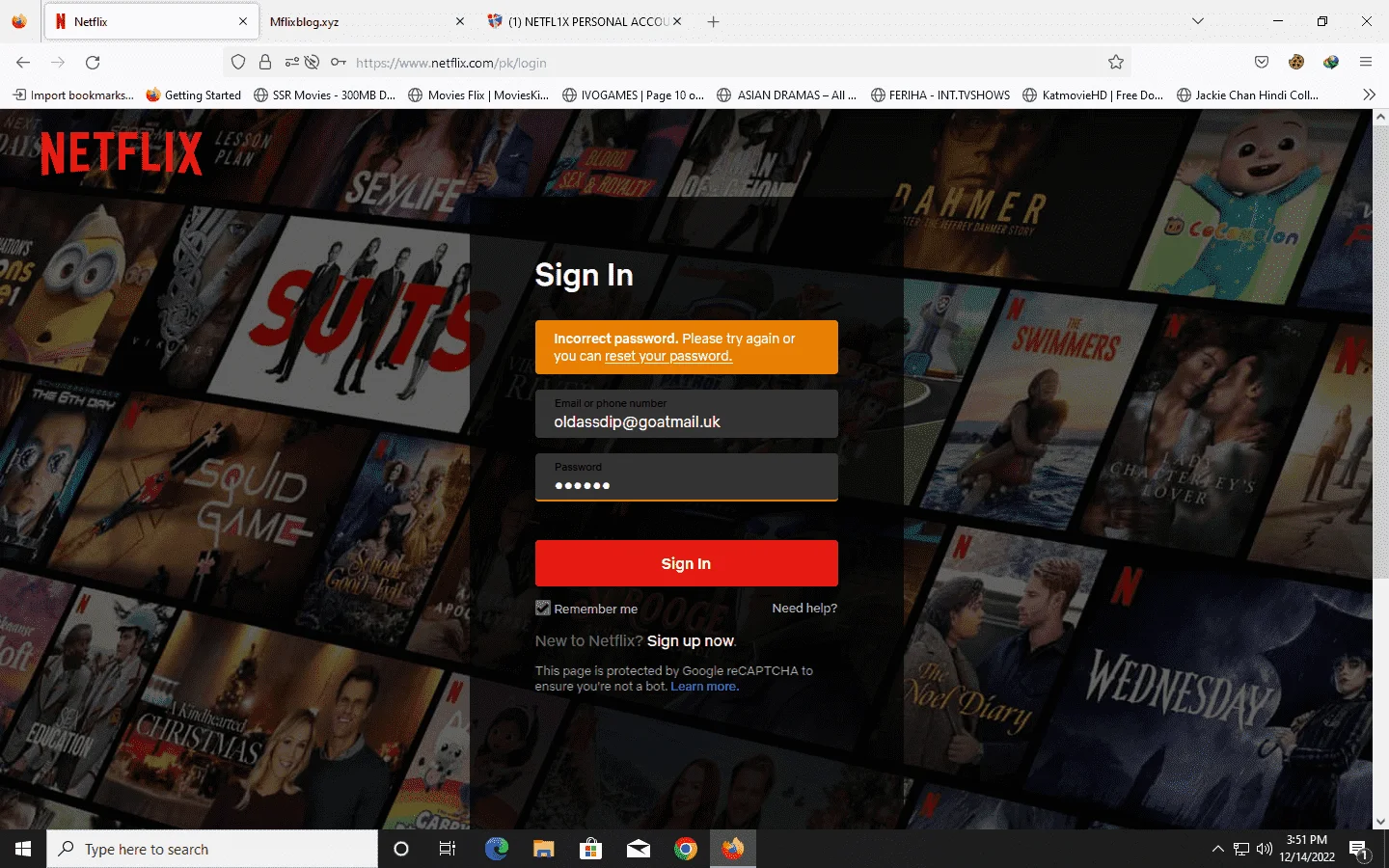This screenshot has height=868, width=1389.
Task: Open the globe extension icon in toolbar
Action: click(1331, 63)
